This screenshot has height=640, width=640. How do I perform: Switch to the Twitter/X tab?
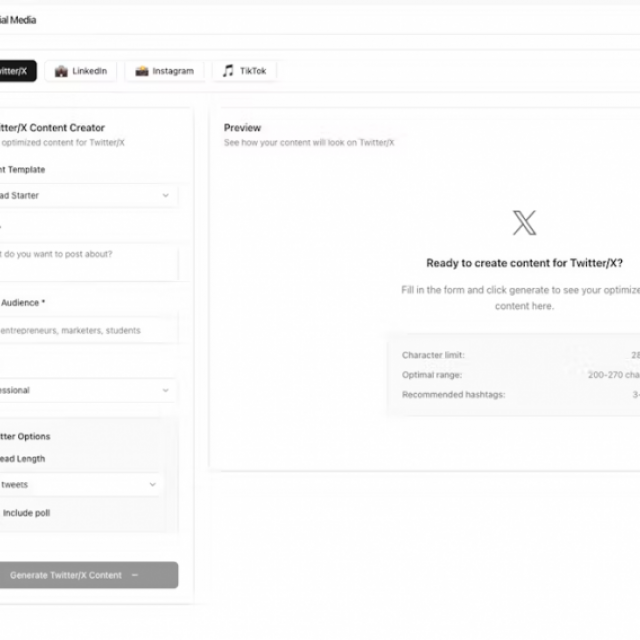click(16, 71)
